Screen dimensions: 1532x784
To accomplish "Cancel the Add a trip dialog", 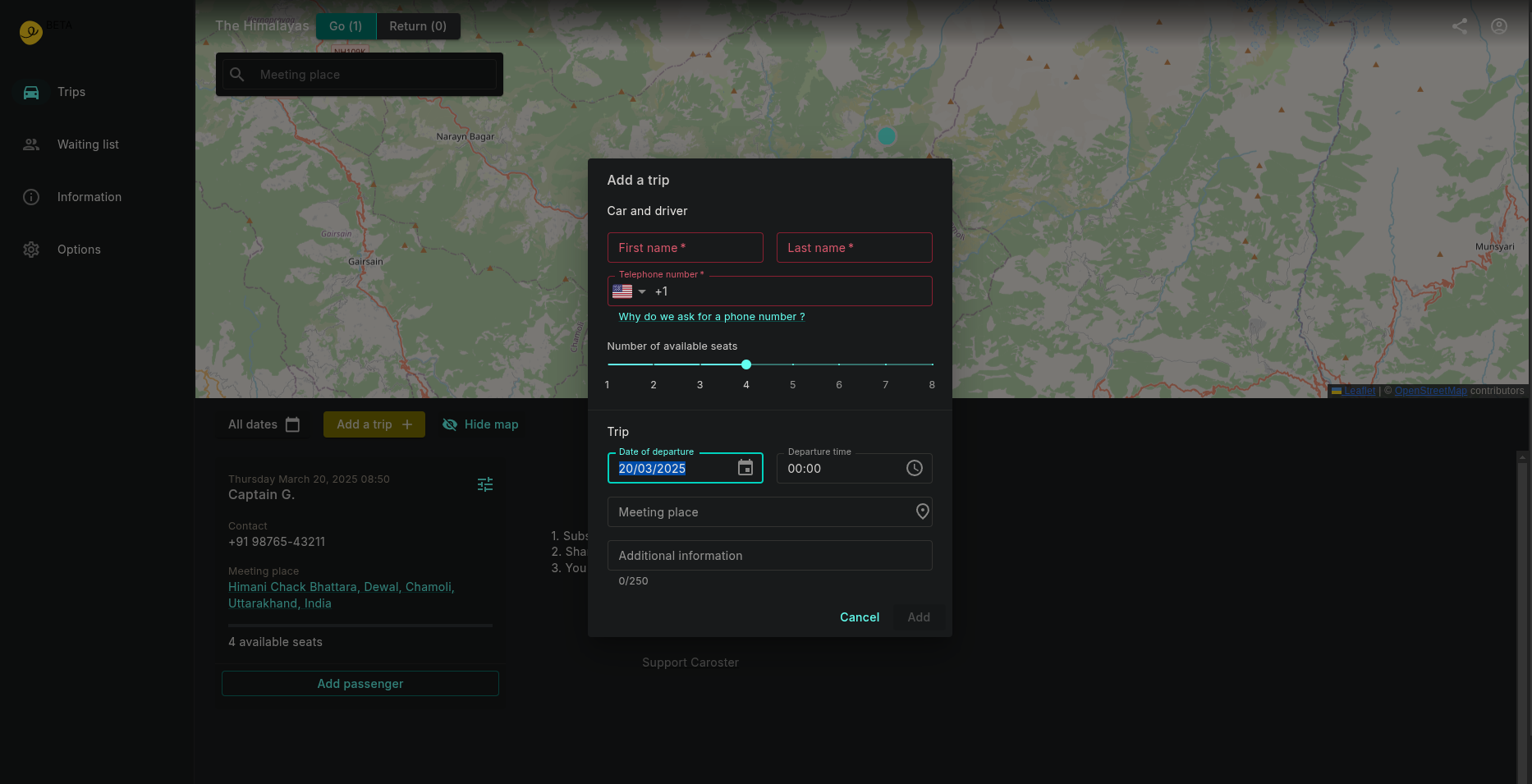I will pyautogui.click(x=860, y=617).
